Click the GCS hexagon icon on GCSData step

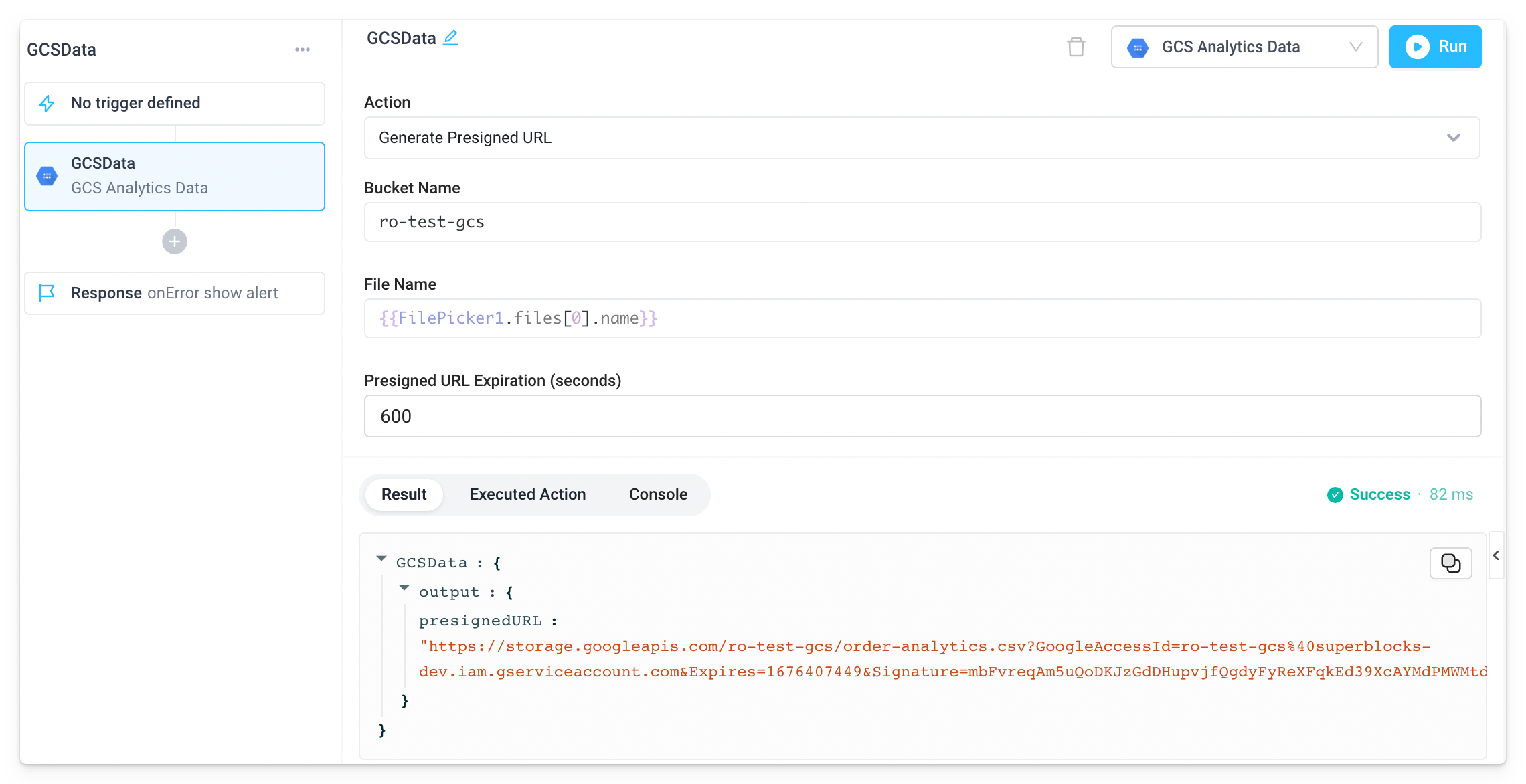(47, 175)
